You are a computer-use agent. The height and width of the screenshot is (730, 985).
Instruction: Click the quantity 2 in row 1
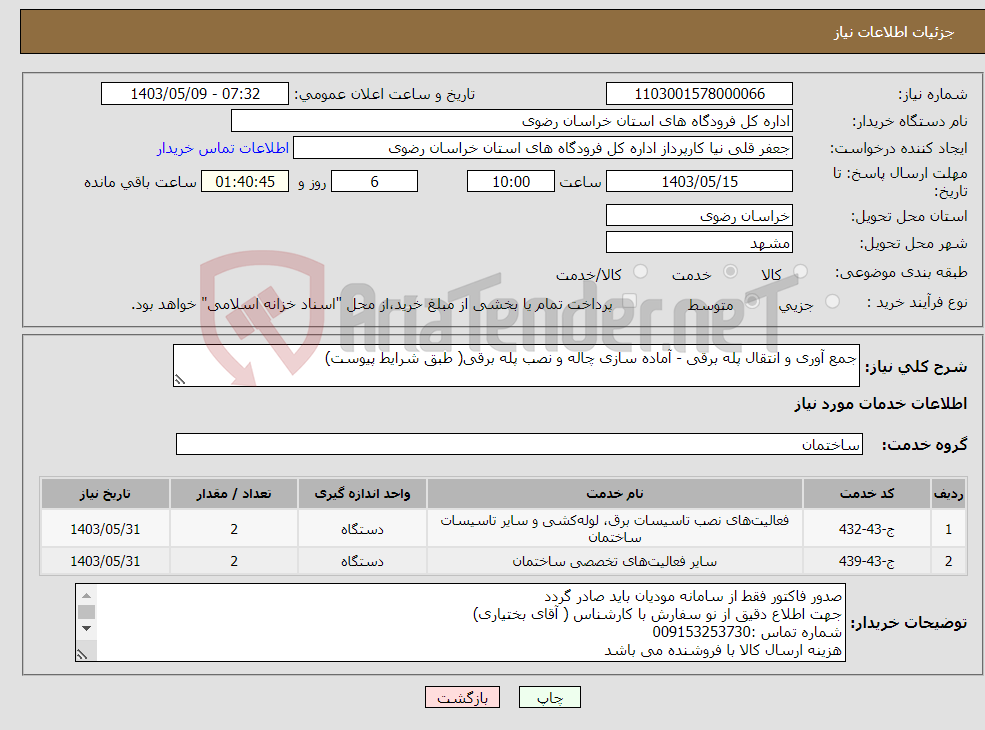click(234, 529)
